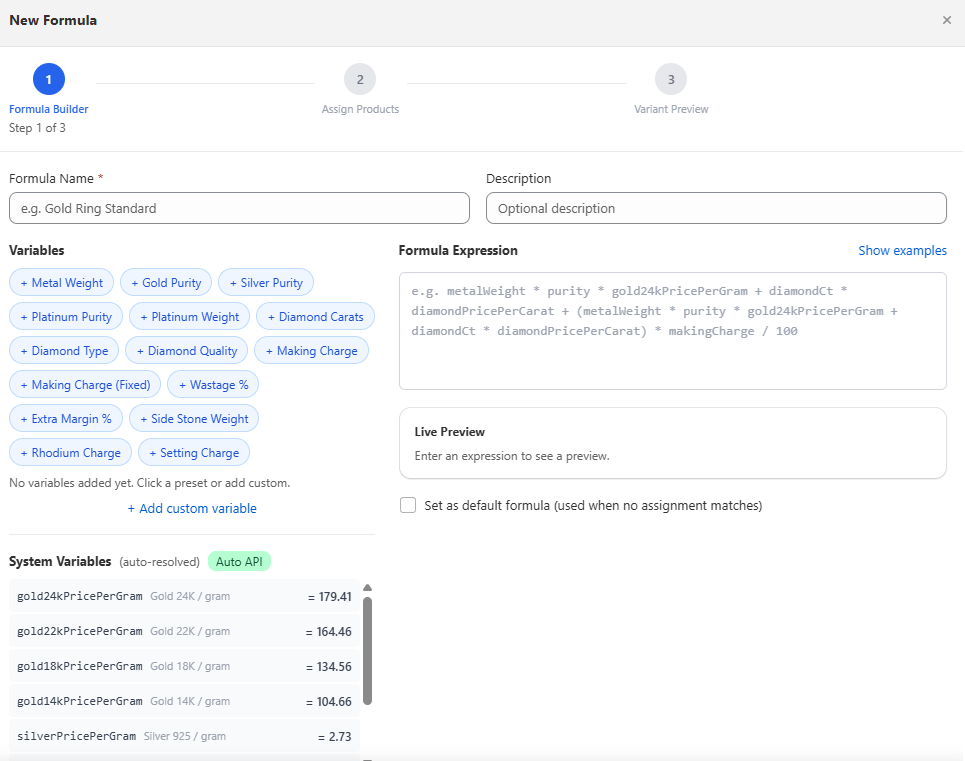The image size is (965, 761).
Task: Select step 1 Formula Builder circle
Action: [48, 80]
